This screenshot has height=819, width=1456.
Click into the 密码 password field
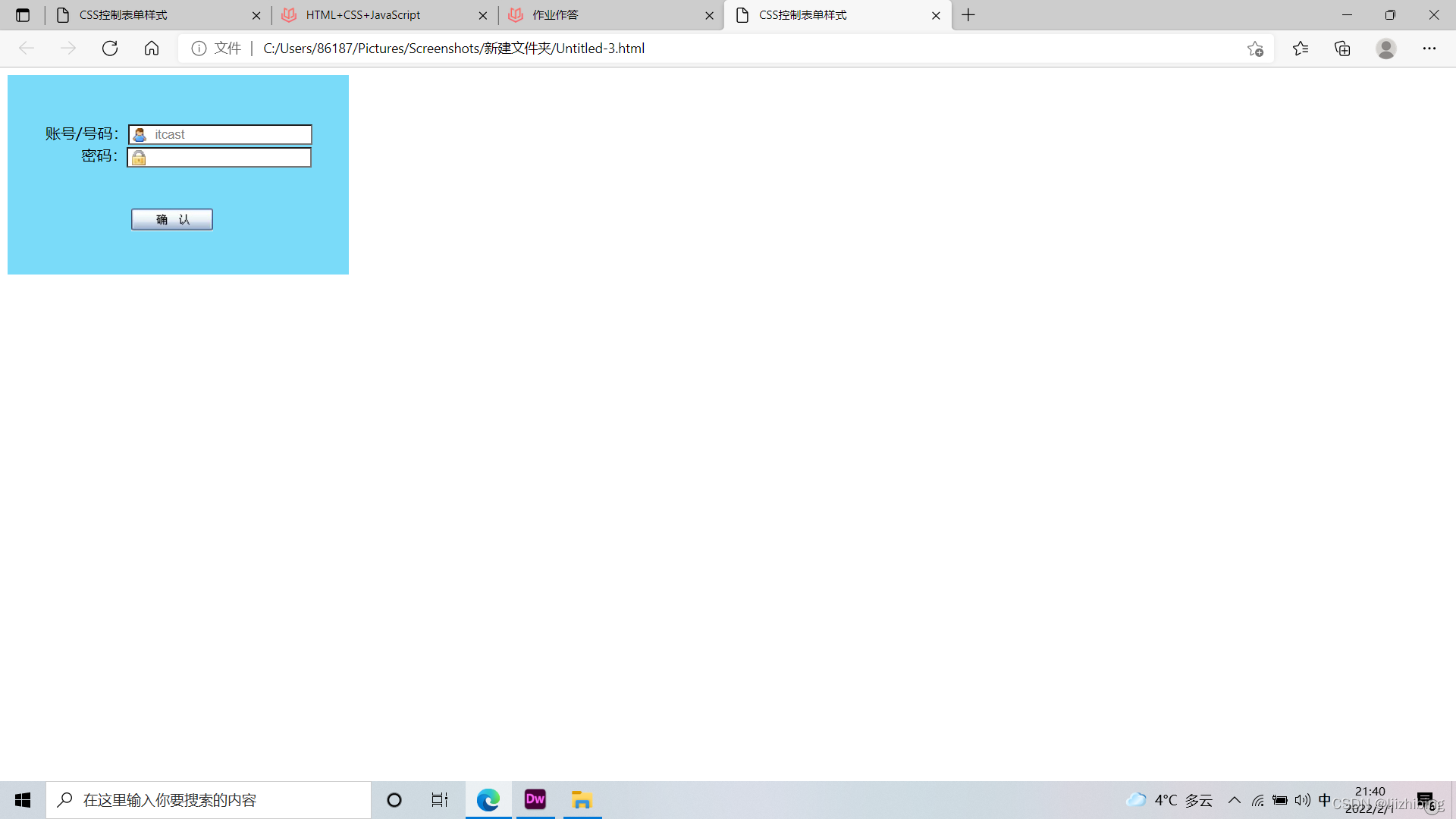coord(227,158)
